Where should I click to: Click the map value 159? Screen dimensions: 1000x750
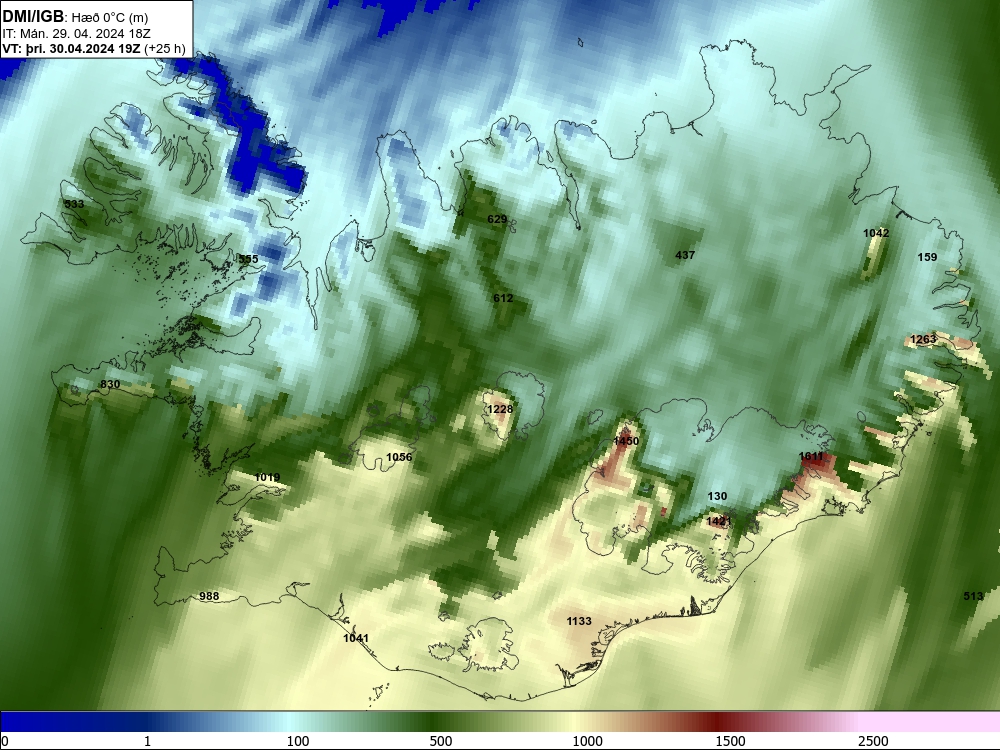tap(927, 257)
